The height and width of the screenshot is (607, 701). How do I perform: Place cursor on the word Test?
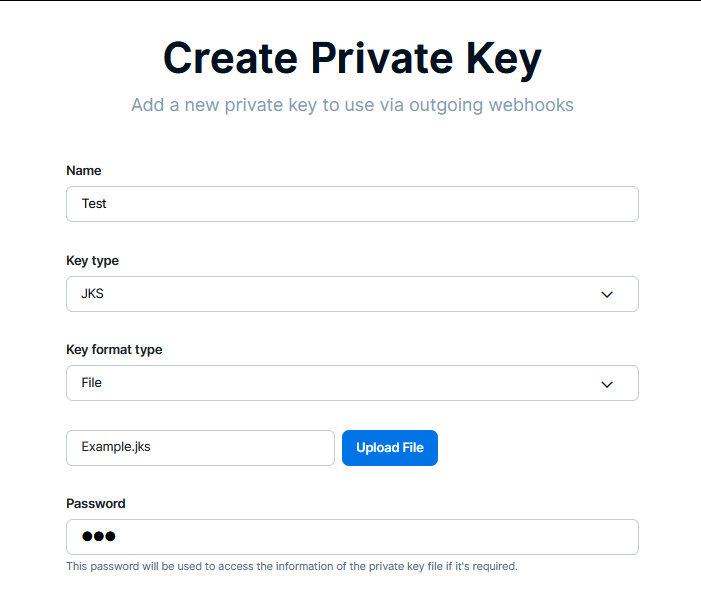coord(94,204)
